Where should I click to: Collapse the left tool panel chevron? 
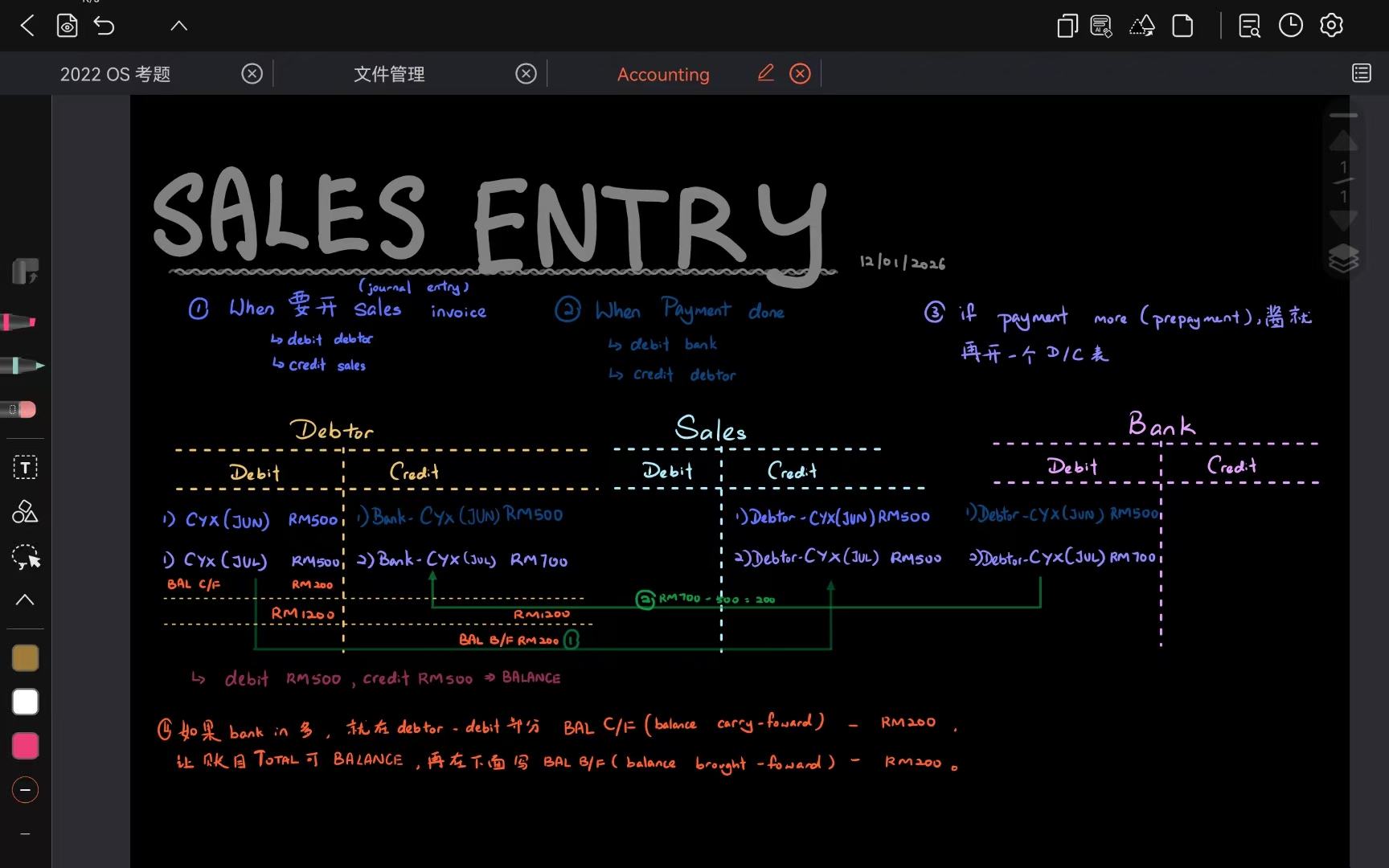click(25, 600)
